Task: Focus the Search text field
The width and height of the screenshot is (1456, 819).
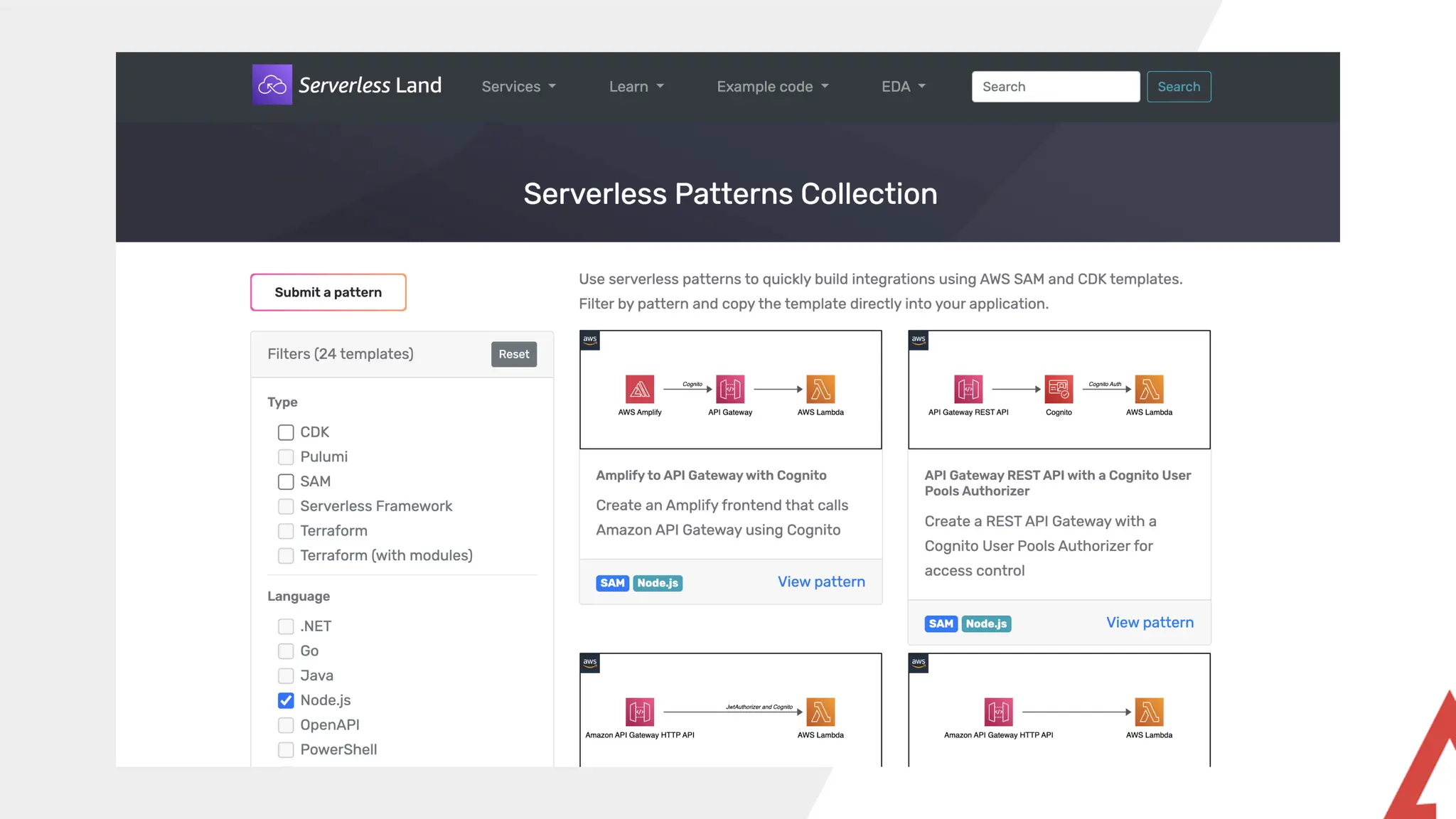Action: tap(1055, 87)
